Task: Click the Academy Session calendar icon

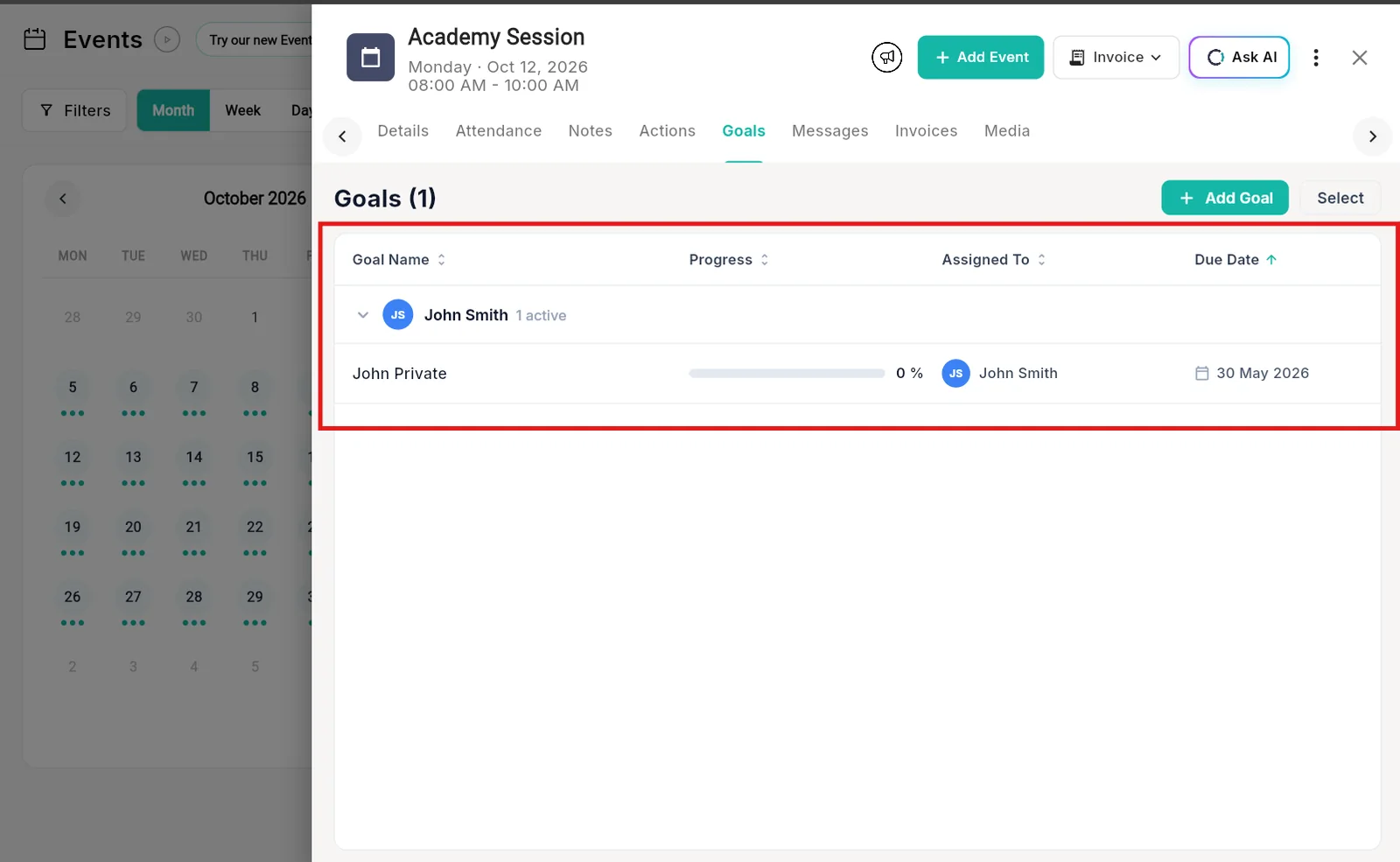Action: coord(370,58)
